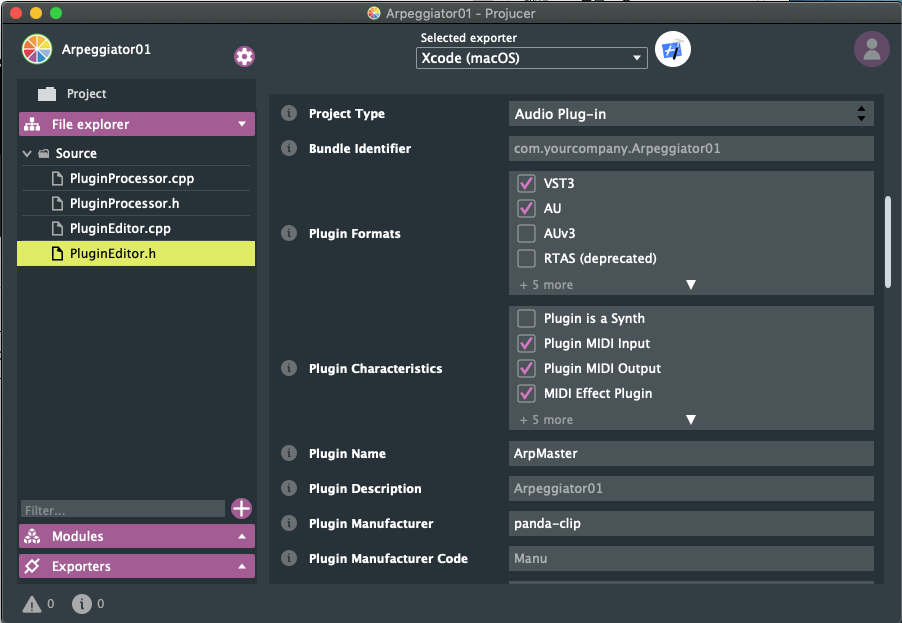Click the add file plus button

[x=242, y=509]
